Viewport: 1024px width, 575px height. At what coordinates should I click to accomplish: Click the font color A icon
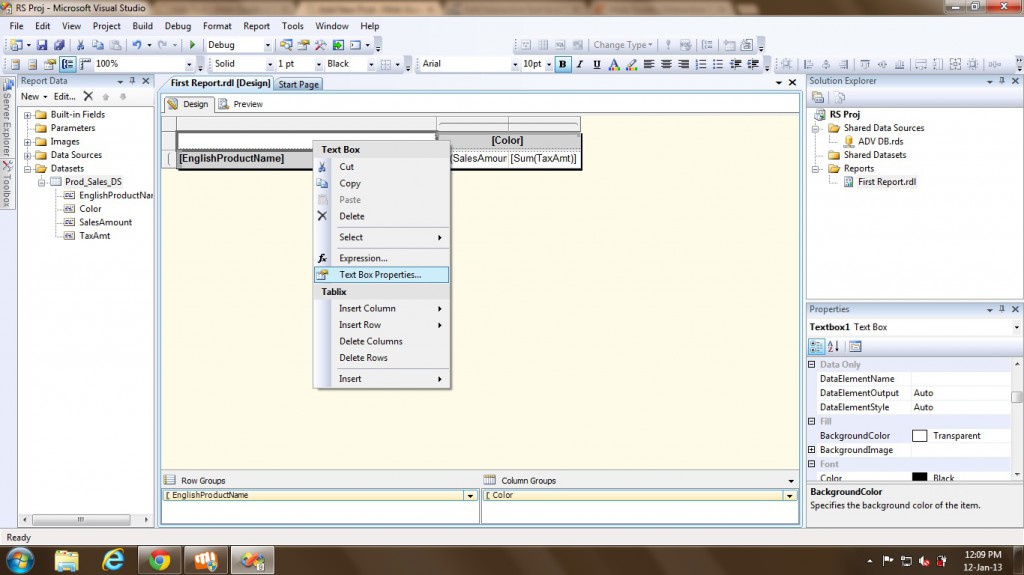614,64
